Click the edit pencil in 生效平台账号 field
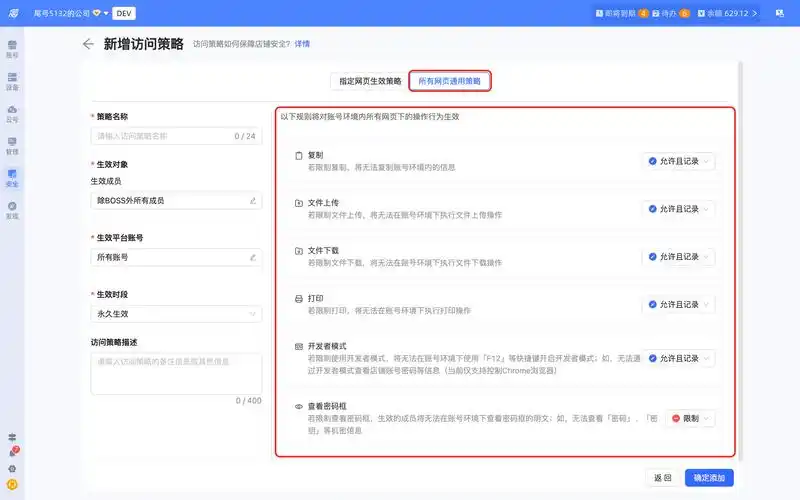 (x=253, y=257)
